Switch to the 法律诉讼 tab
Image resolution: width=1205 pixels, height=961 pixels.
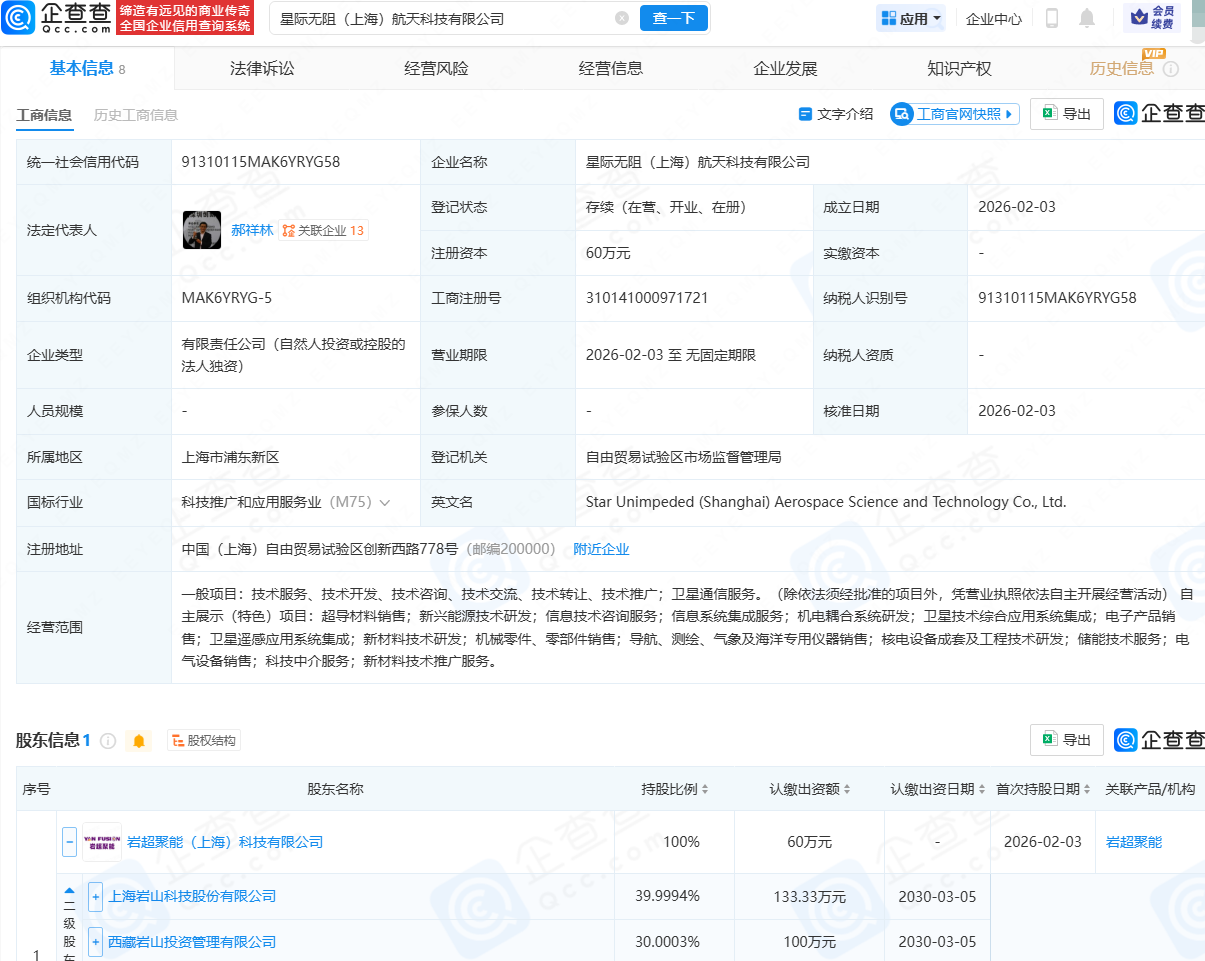point(261,68)
